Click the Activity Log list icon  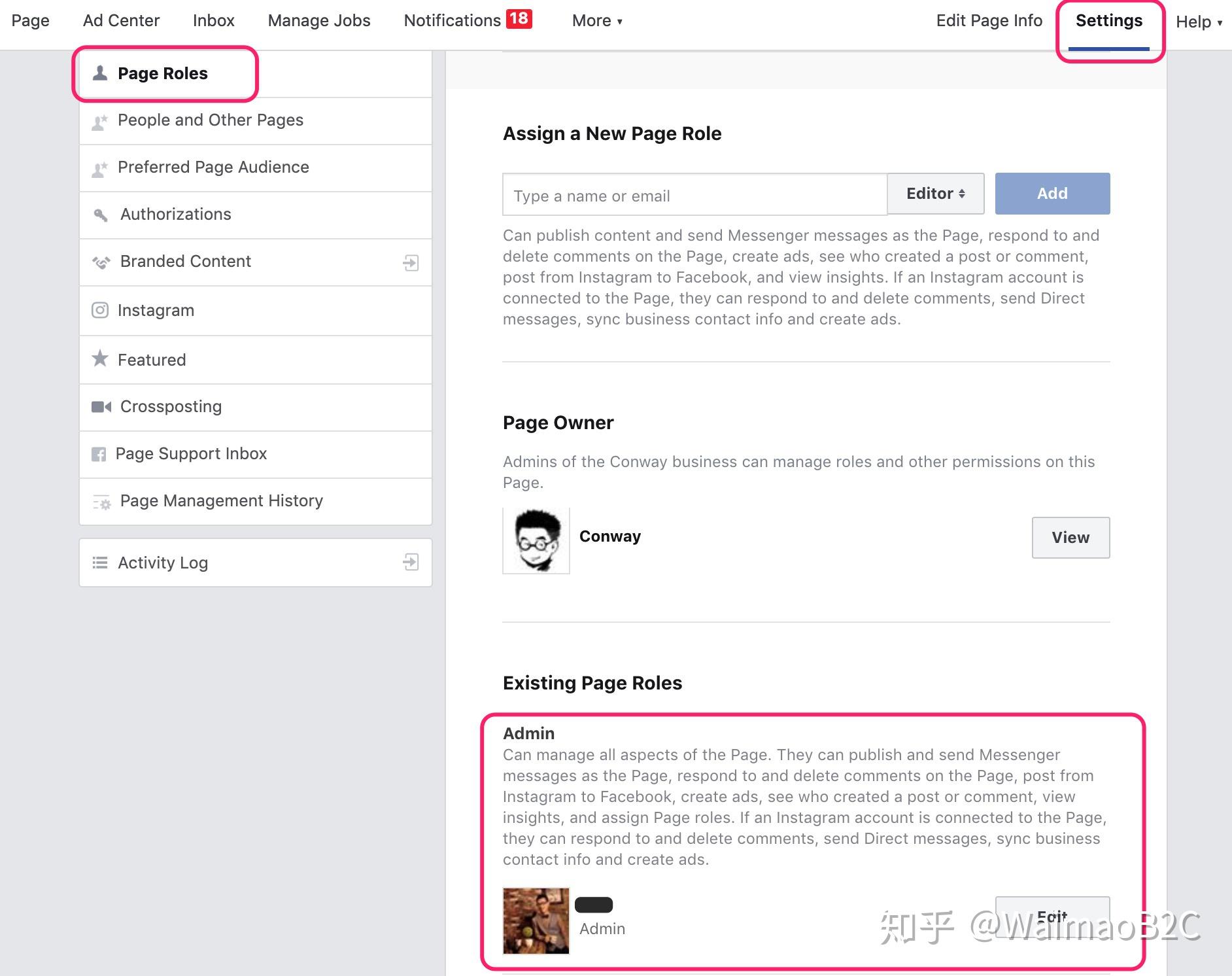[x=100, y=563]
